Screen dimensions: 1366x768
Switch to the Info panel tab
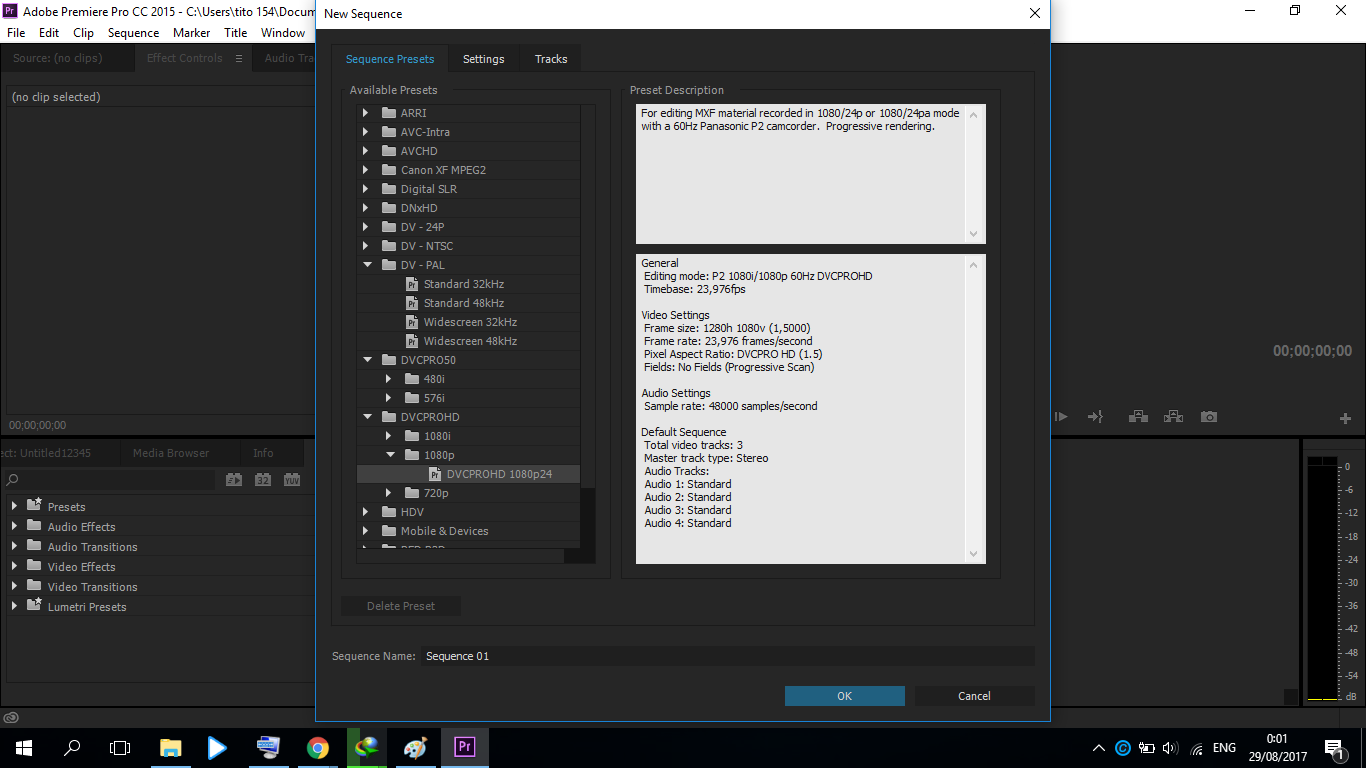[x=263, y=453]
